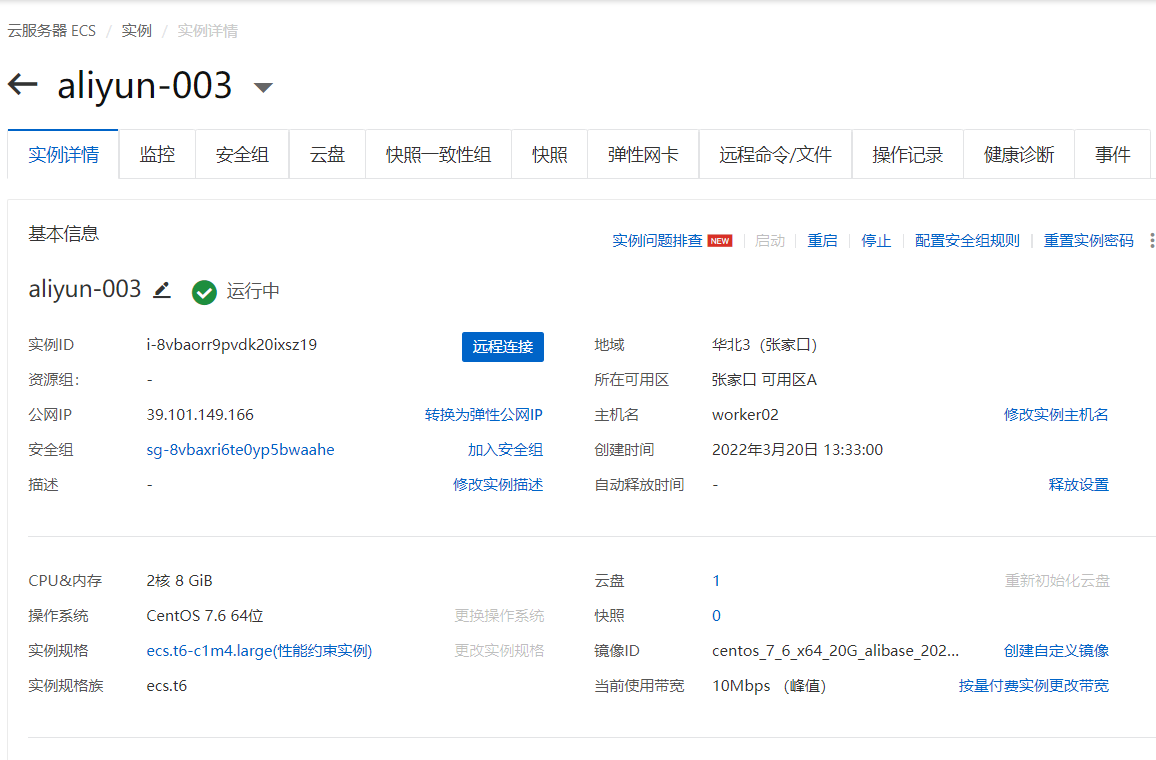
Task: Click 创建自定义镜像 link
Action: (x=1056, y=651)
